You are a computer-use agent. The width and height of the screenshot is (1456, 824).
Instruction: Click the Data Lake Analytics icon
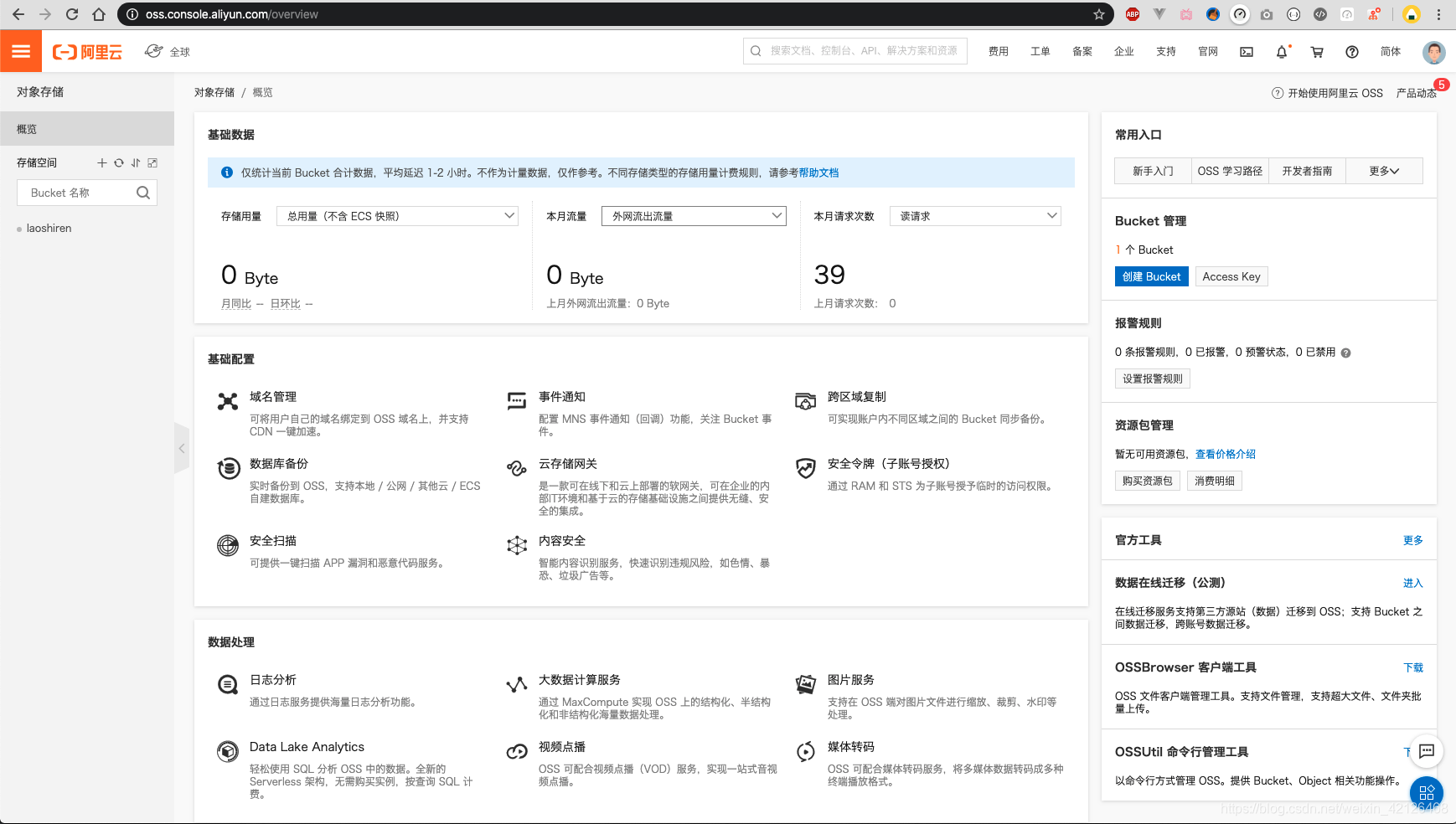228,751
